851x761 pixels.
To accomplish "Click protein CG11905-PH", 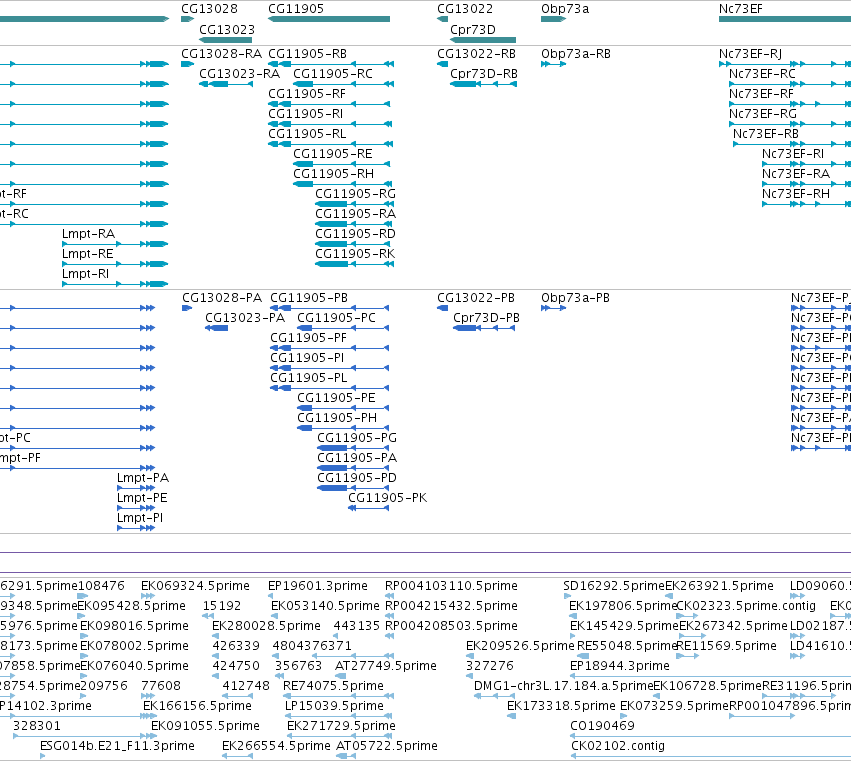I will [337, 418].
